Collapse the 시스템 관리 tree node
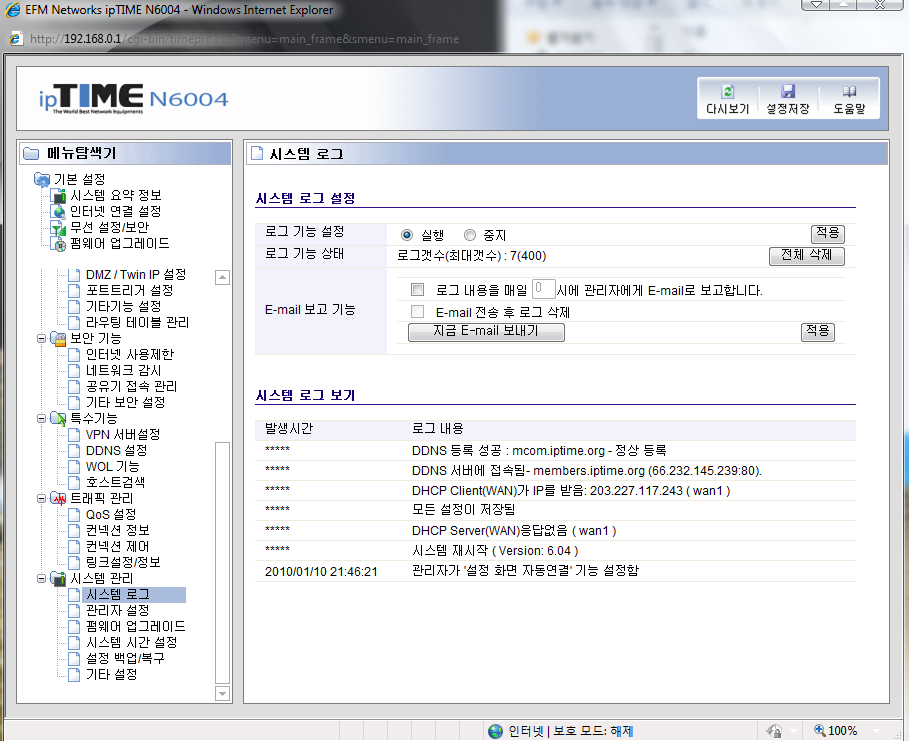 click(42, 578)
